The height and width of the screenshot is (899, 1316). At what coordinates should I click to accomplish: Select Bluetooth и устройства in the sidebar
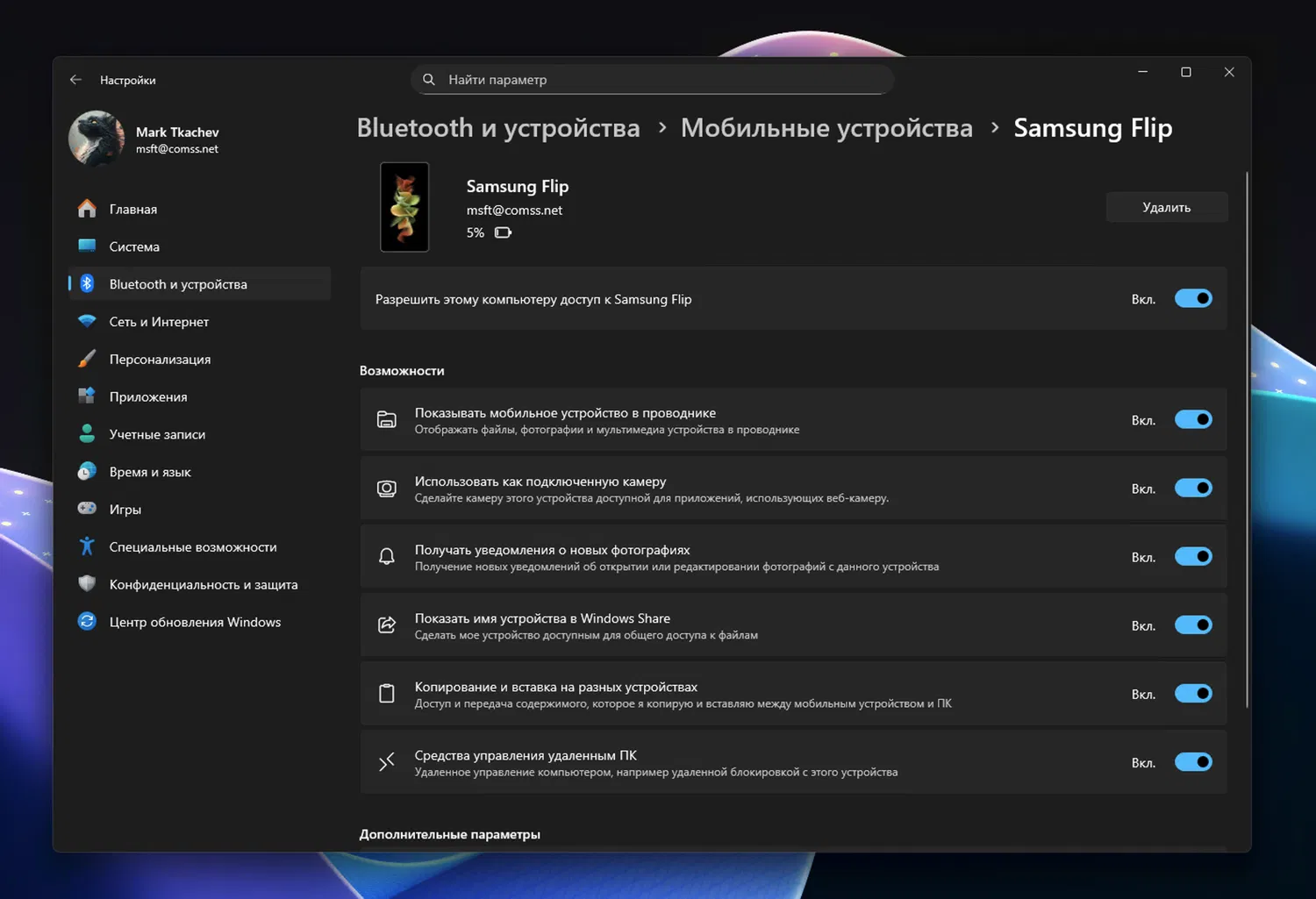point(177,283)
